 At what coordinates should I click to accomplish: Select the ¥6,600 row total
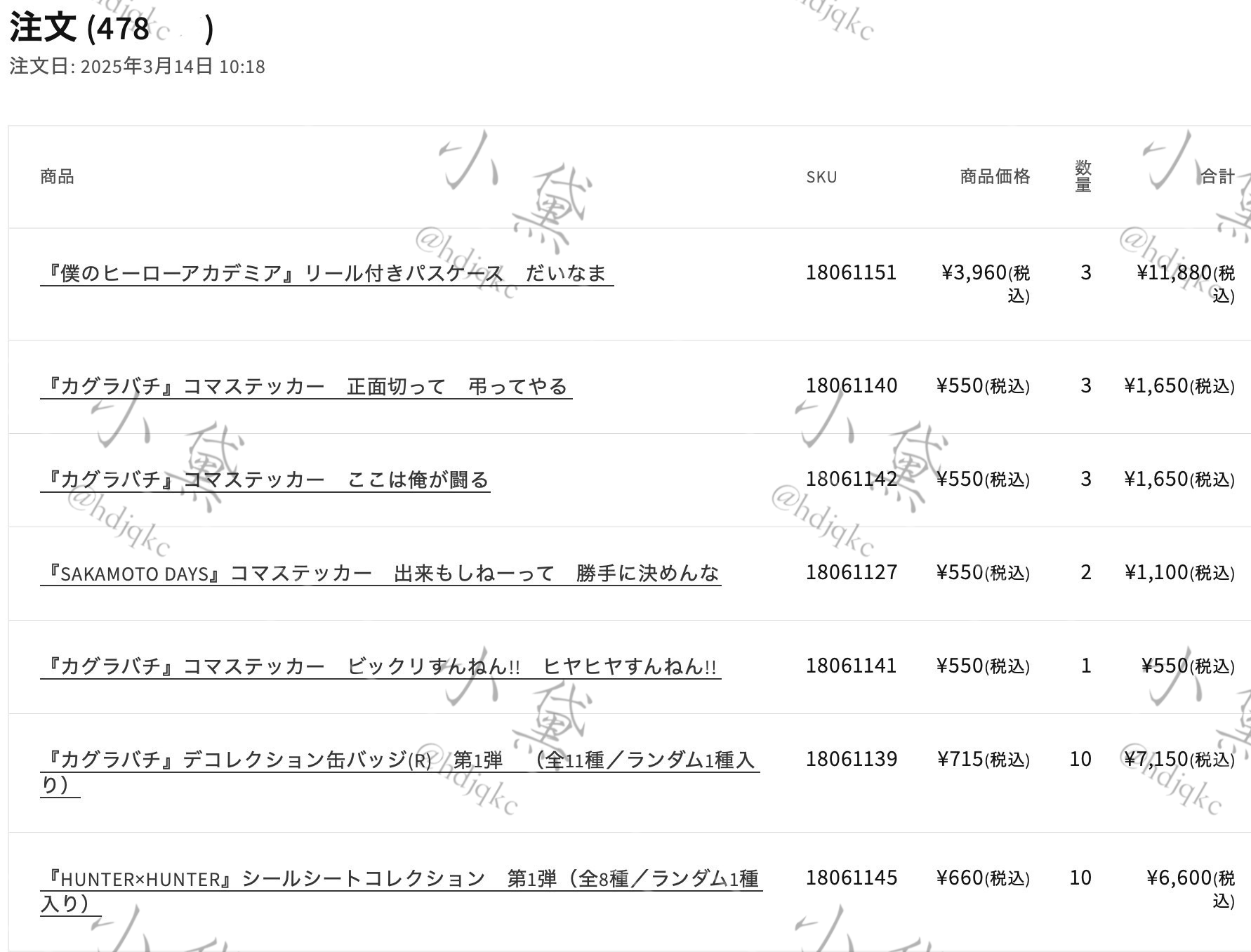(x=1191, y=889)
